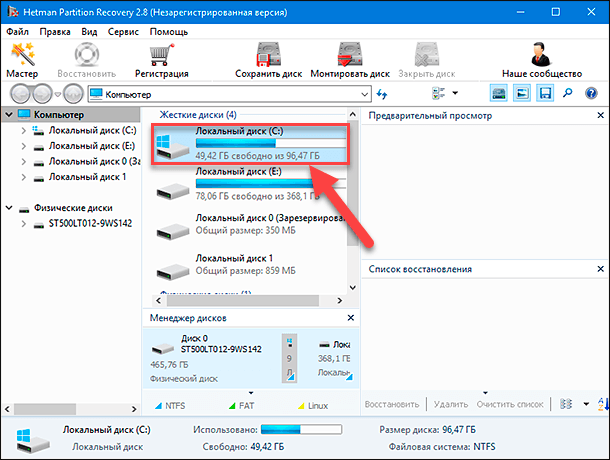Screen dimensions: 610x460
Task: Click Монтировать диск toolbar icon
Action: 350,60
